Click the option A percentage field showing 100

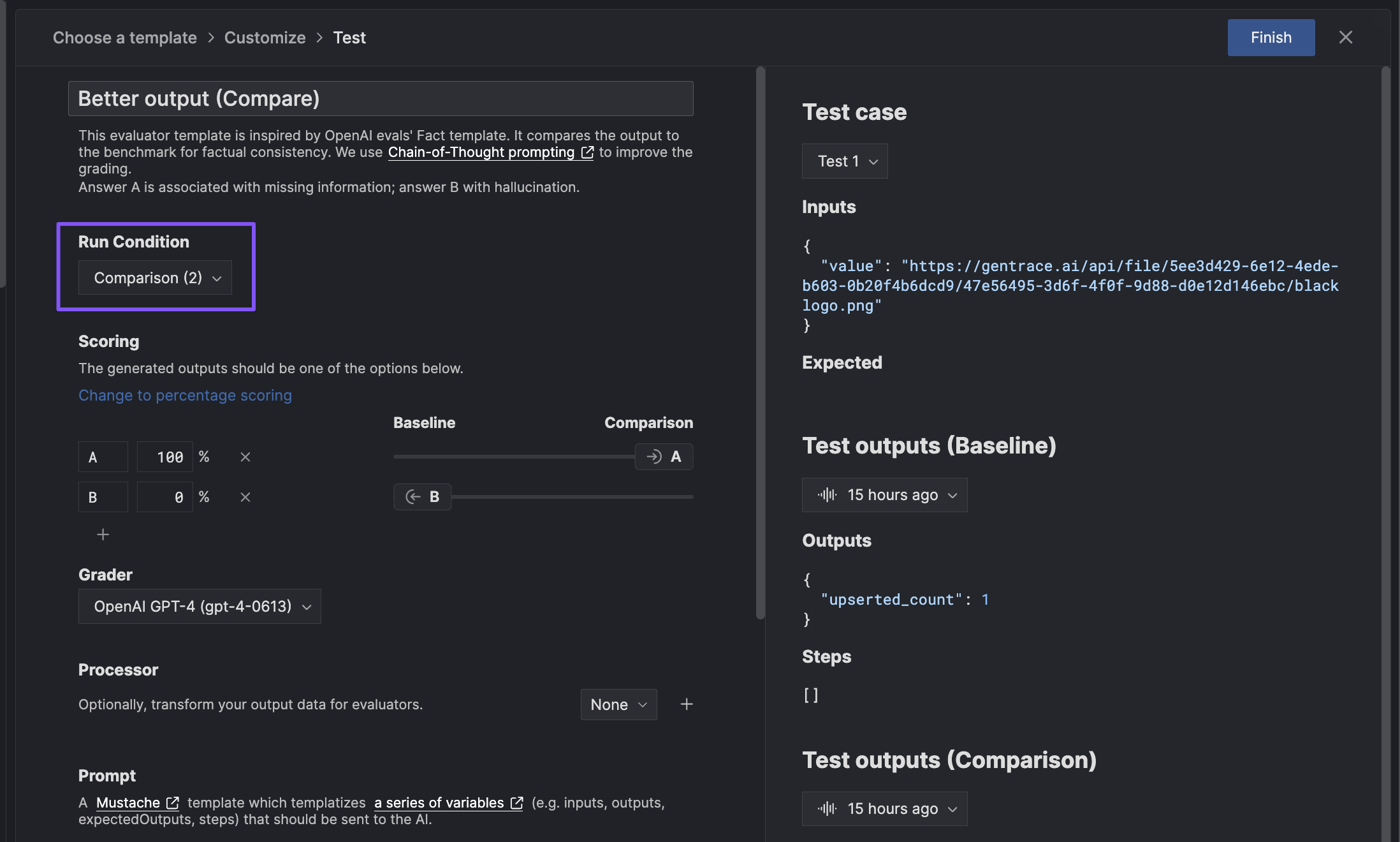click(x=165, y=457)
